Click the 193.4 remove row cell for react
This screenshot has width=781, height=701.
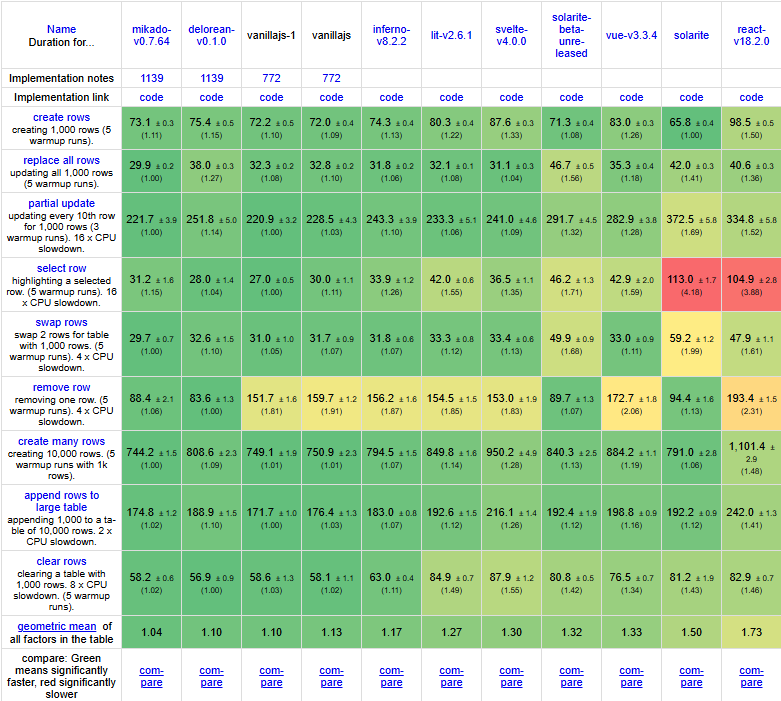(751, 404)
